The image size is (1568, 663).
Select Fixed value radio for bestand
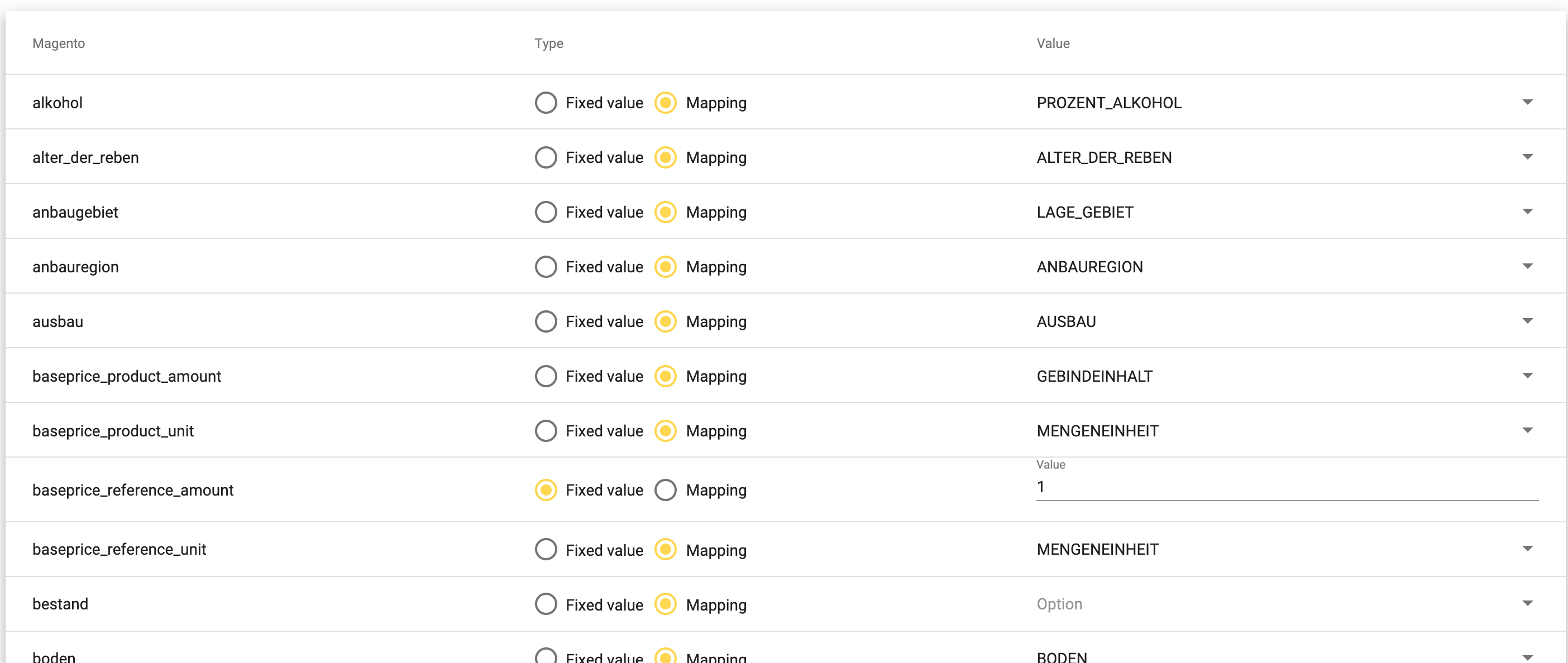[x=546, y=604]
